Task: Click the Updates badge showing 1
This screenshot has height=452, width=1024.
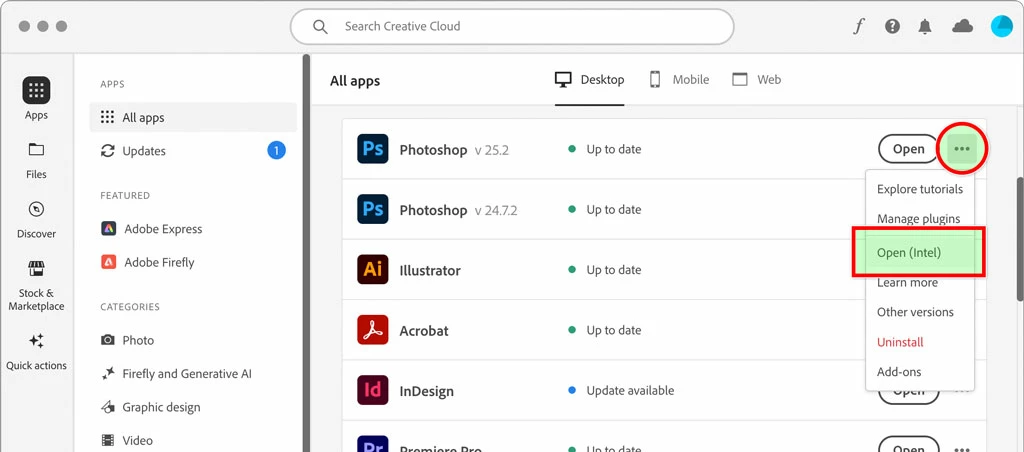Action: coord(276,151)
